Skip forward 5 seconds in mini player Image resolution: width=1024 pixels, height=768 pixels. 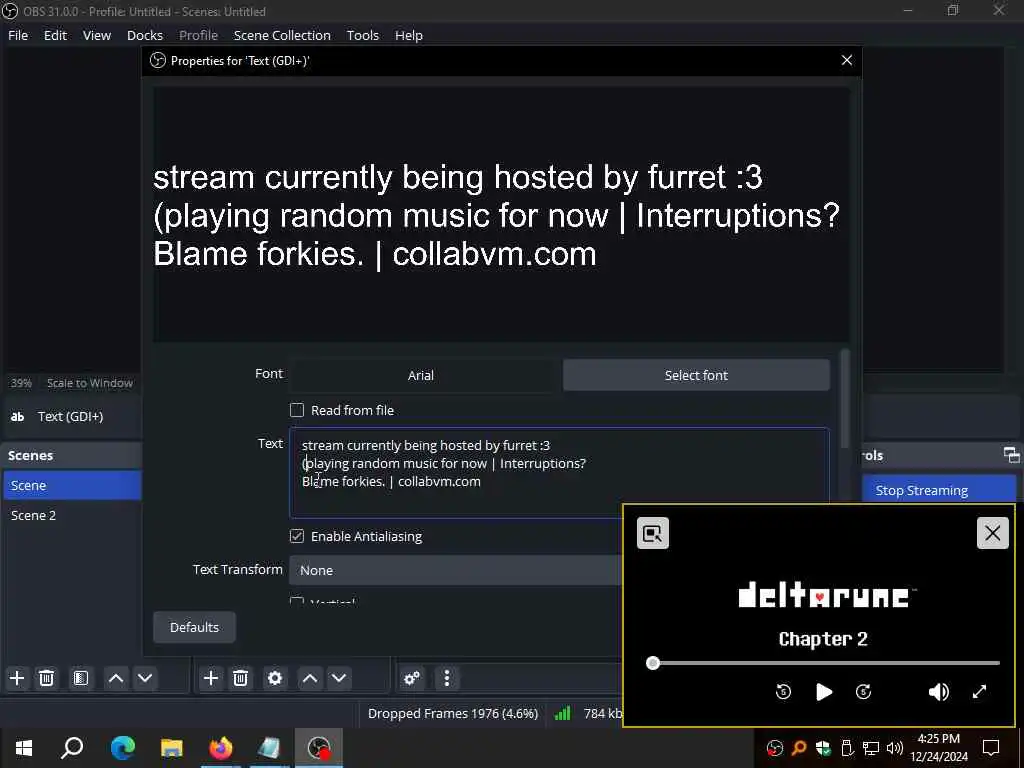pos(863,692)
